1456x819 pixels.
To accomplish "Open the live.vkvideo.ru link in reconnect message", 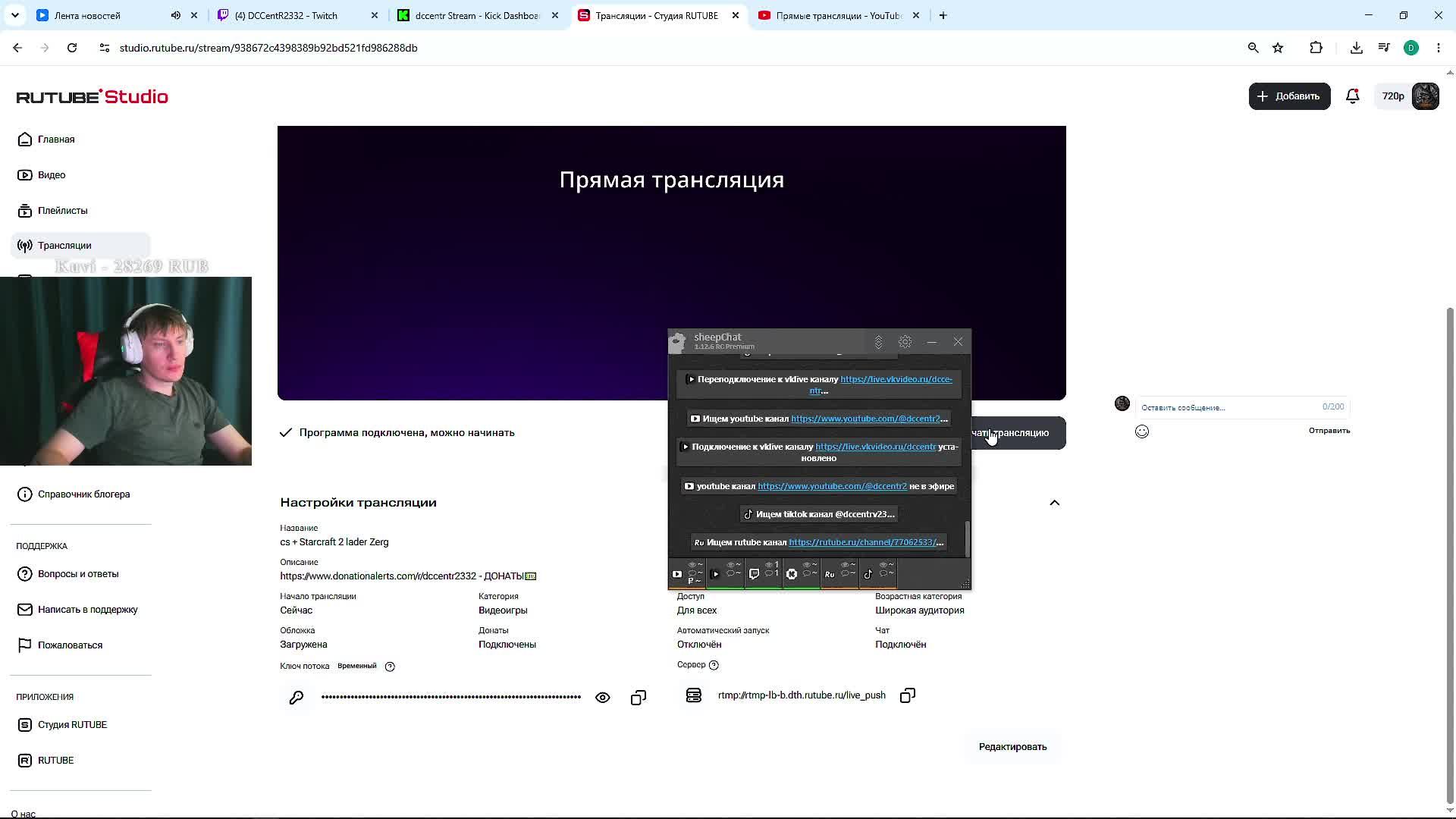I will coord(881,384).
